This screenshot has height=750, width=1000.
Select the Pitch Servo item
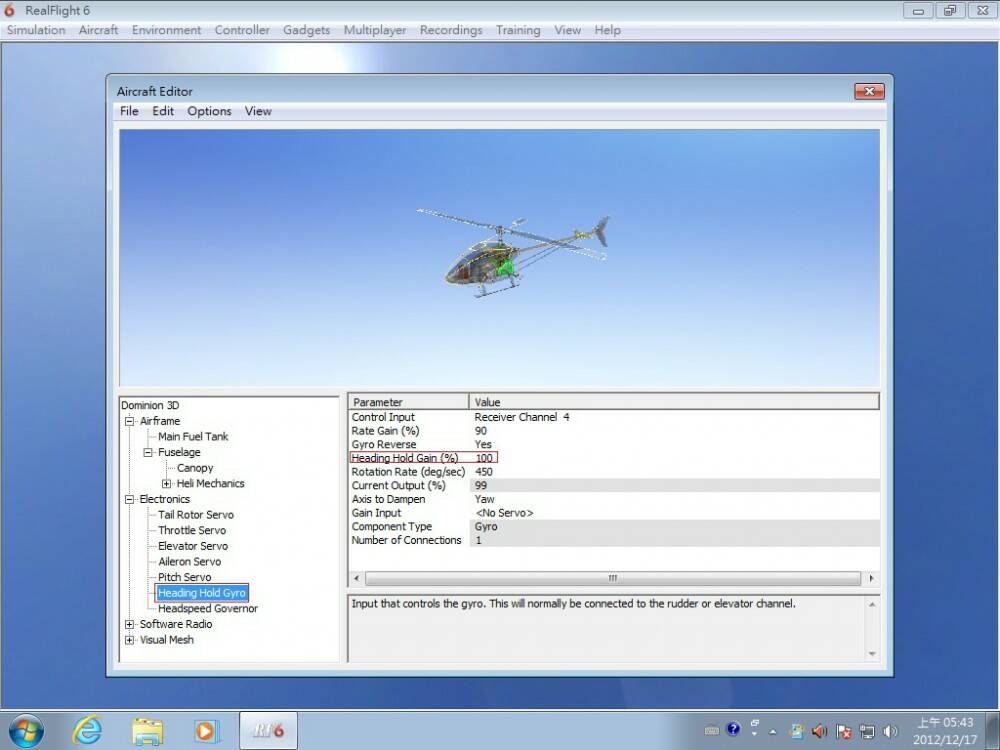point(184,577)
